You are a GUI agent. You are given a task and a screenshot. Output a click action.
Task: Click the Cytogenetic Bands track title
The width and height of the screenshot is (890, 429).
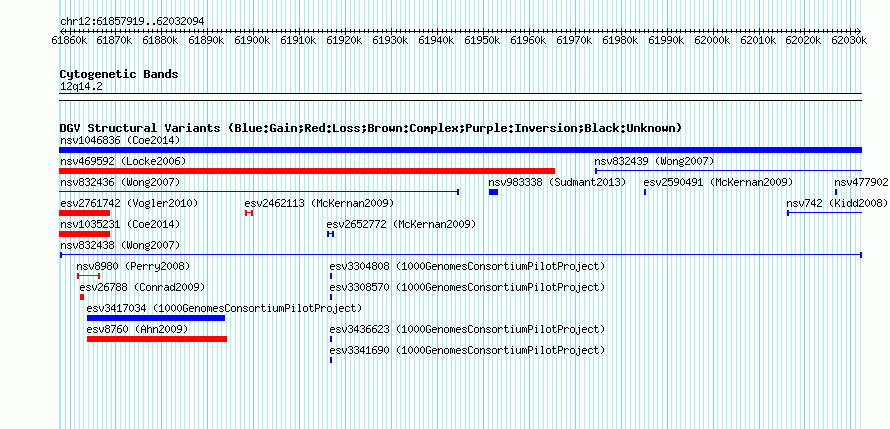tap(119, 74)
